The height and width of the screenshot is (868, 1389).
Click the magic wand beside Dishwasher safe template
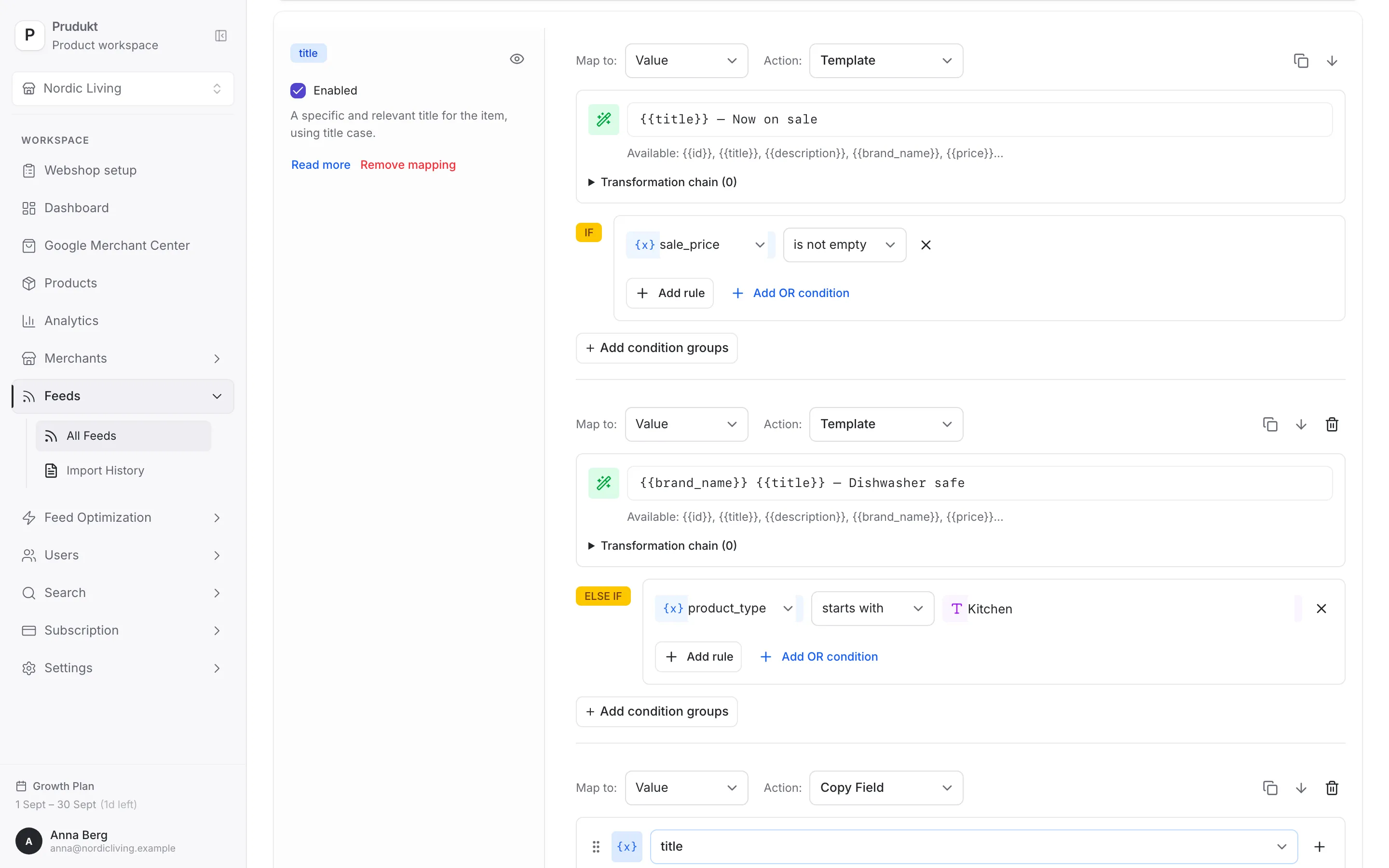point(603,483)
